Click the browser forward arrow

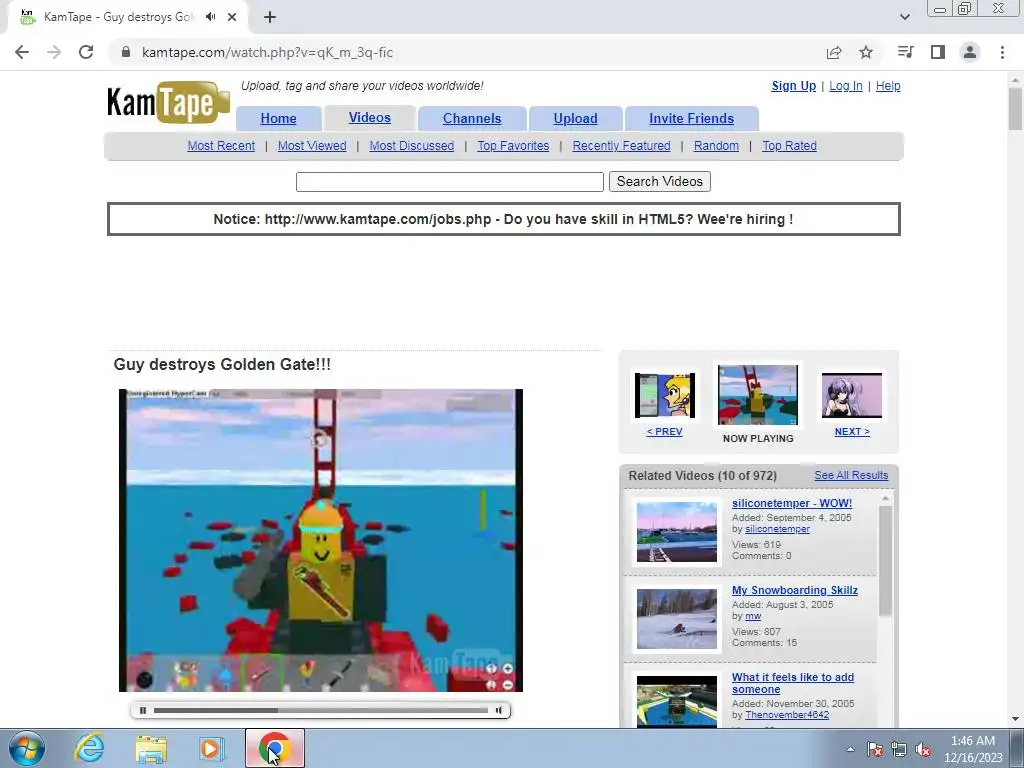pos(54,52)
